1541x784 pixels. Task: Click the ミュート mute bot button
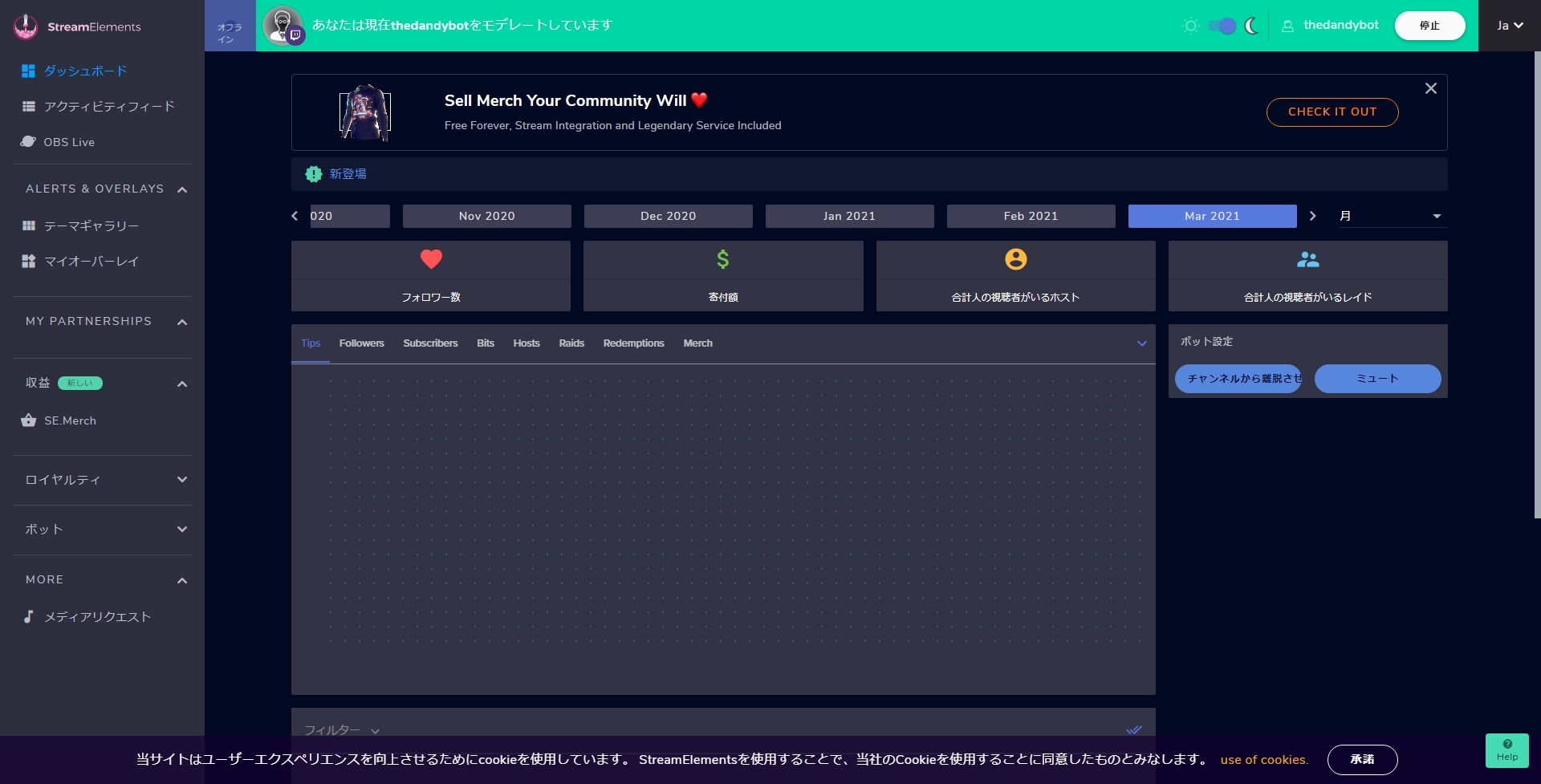point(1377,379)
